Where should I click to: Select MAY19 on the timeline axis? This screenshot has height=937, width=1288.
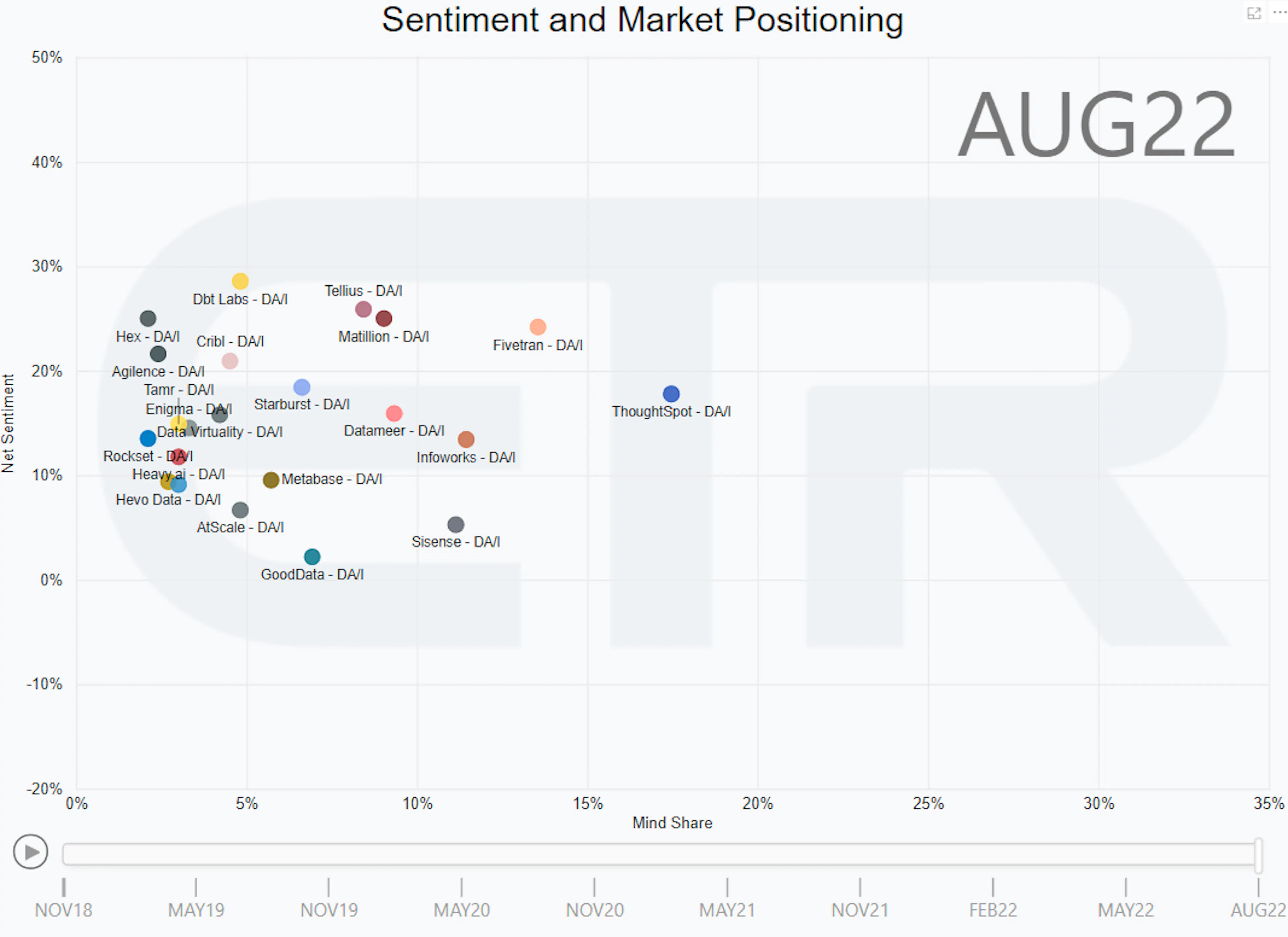coord(196,910)
